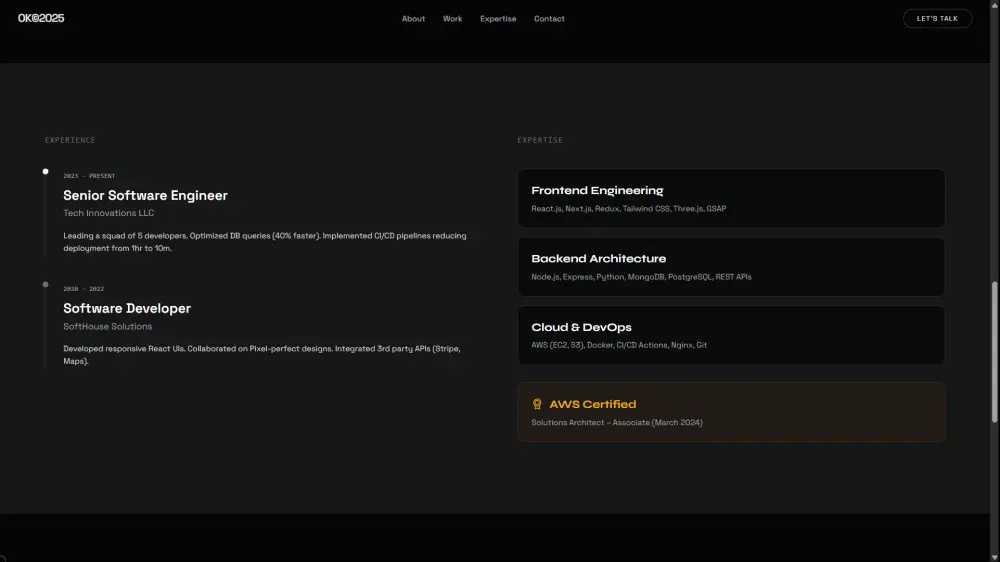Open the About navigation link
The height and width of the screenshot is (562, 1000).
(413, 19)
